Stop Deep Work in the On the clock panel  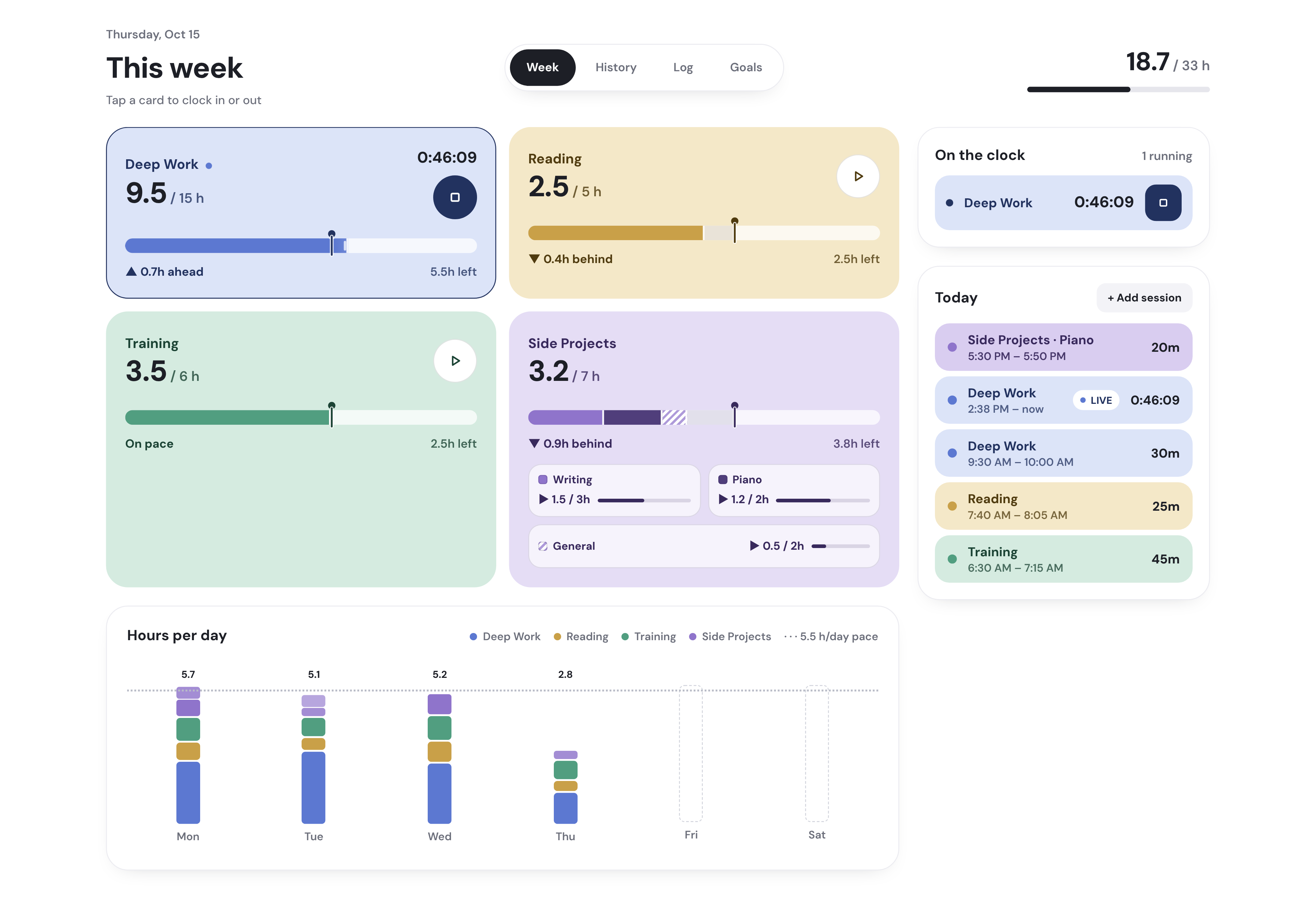1163,203
